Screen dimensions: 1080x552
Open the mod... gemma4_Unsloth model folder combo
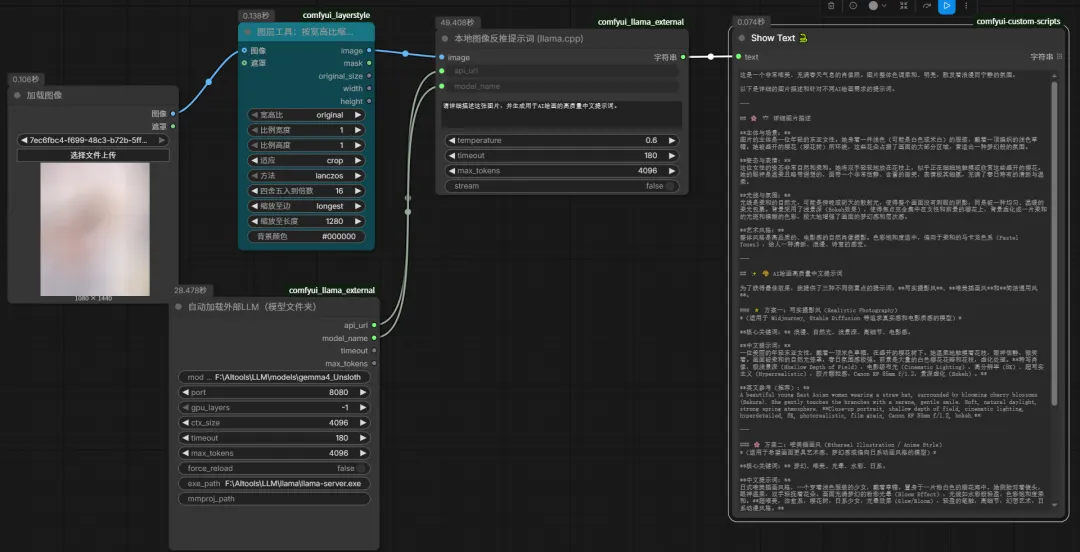[274, 377]
